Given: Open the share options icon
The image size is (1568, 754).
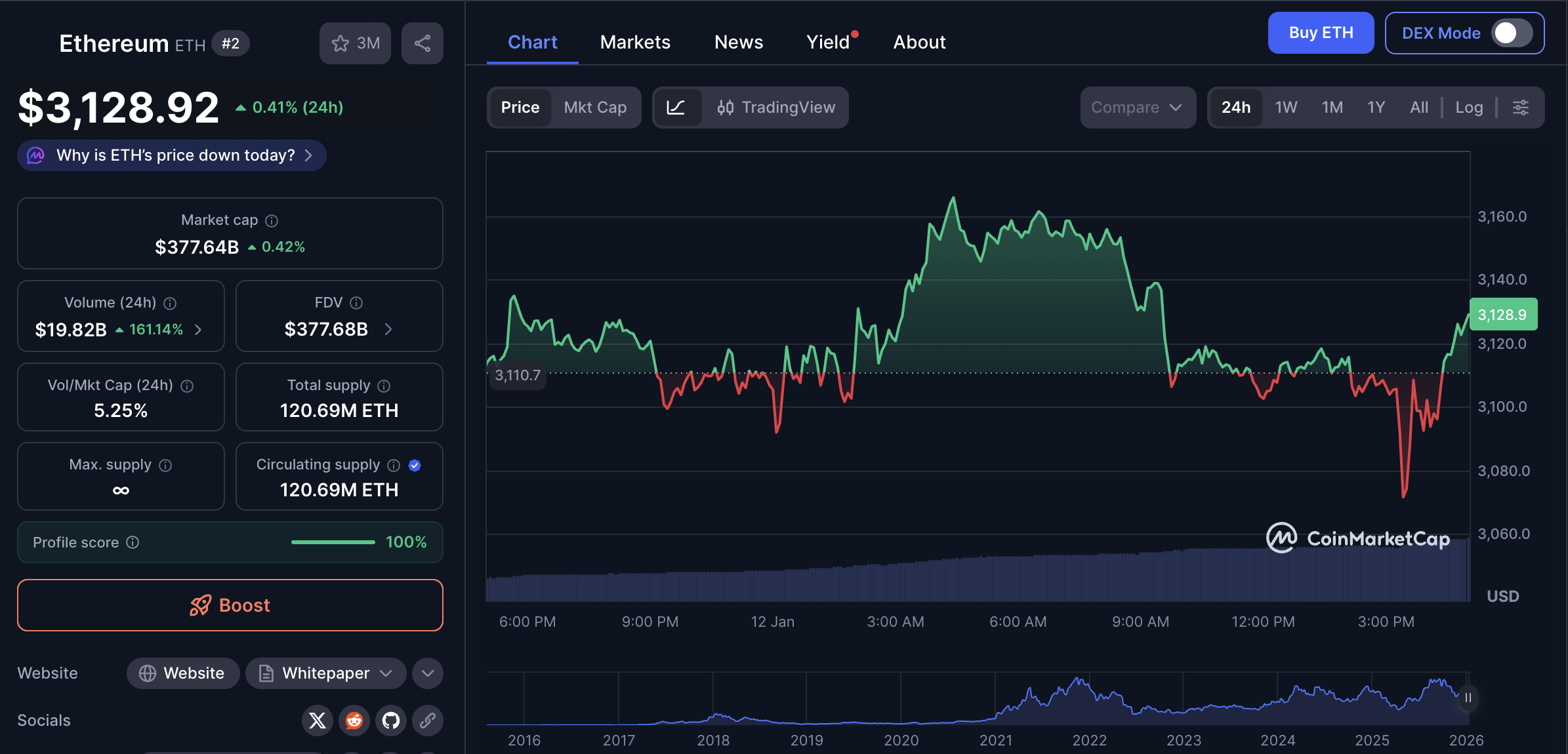Looking at the screenshot, I should point(422,43).
